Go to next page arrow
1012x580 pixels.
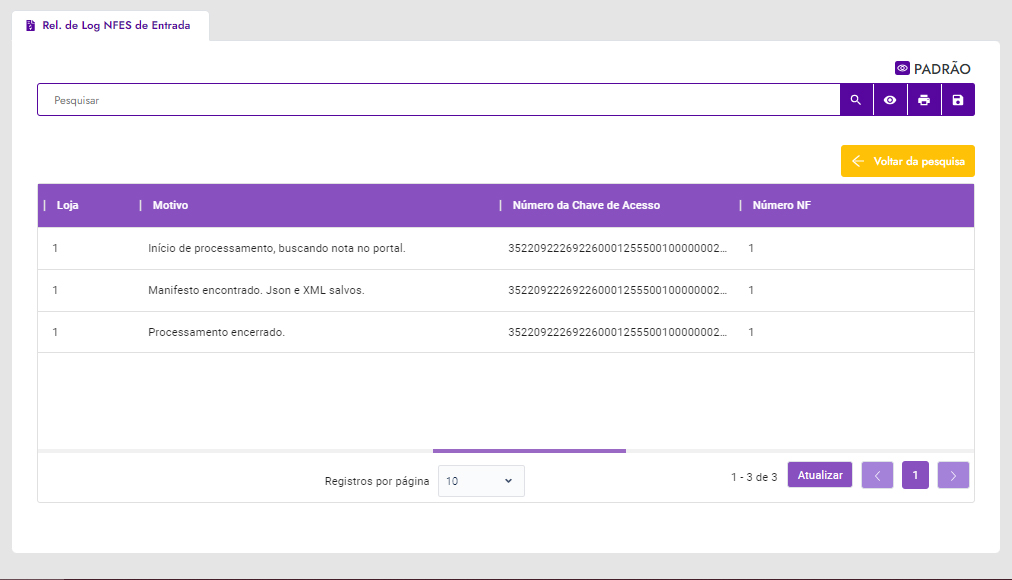point(953,475)
